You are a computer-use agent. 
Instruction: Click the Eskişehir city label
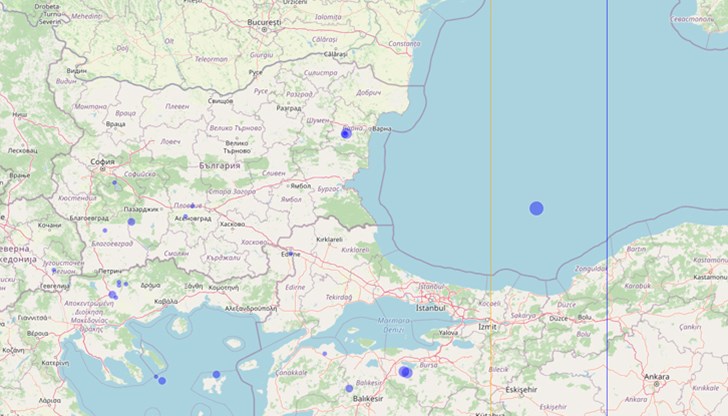pos(522,388)
